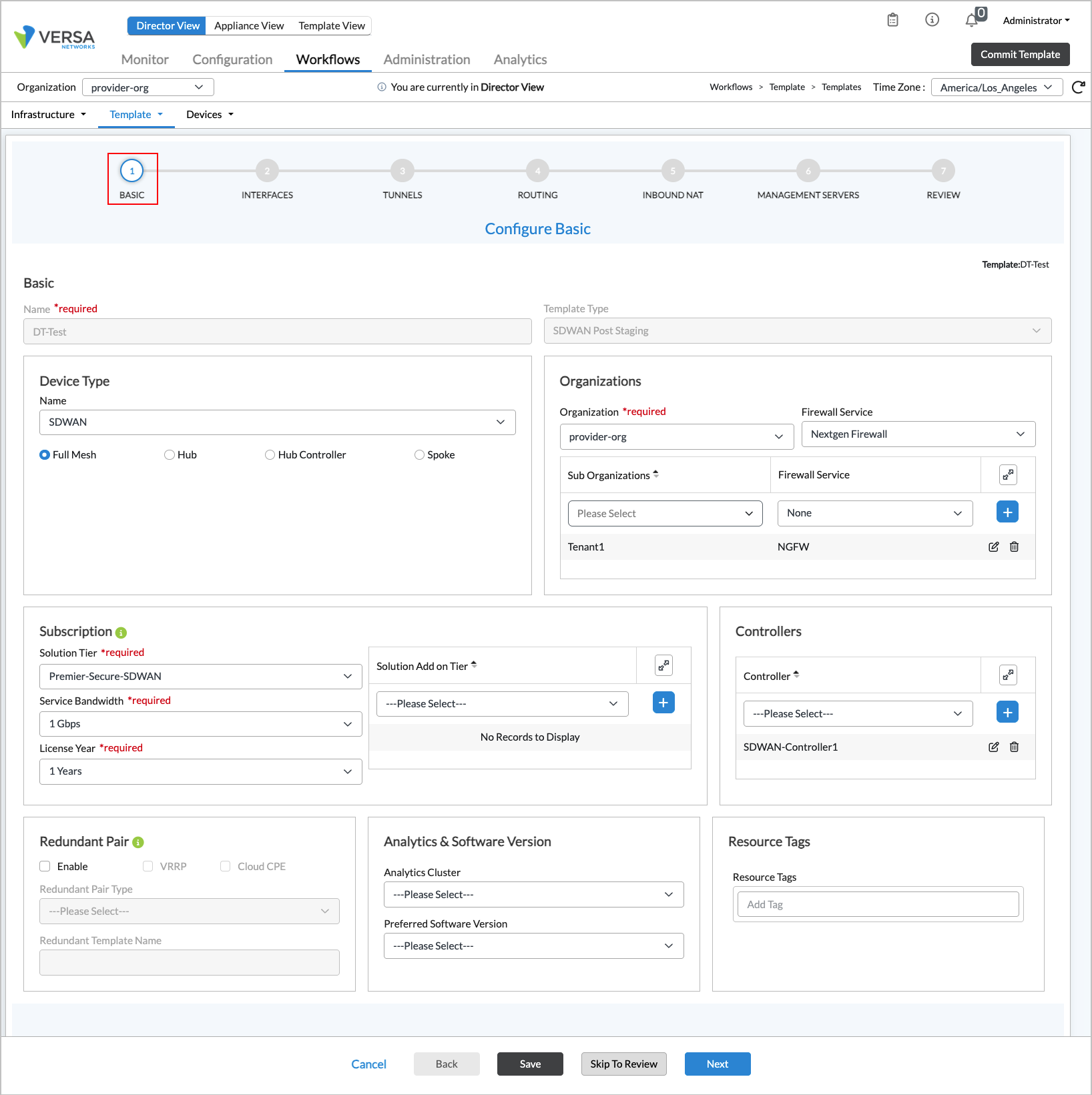Image resolution: width=1092 pixels, height=1095 pixels.
Task: Open the Analytics Cluster dropdown
Action: pos(533,895)
